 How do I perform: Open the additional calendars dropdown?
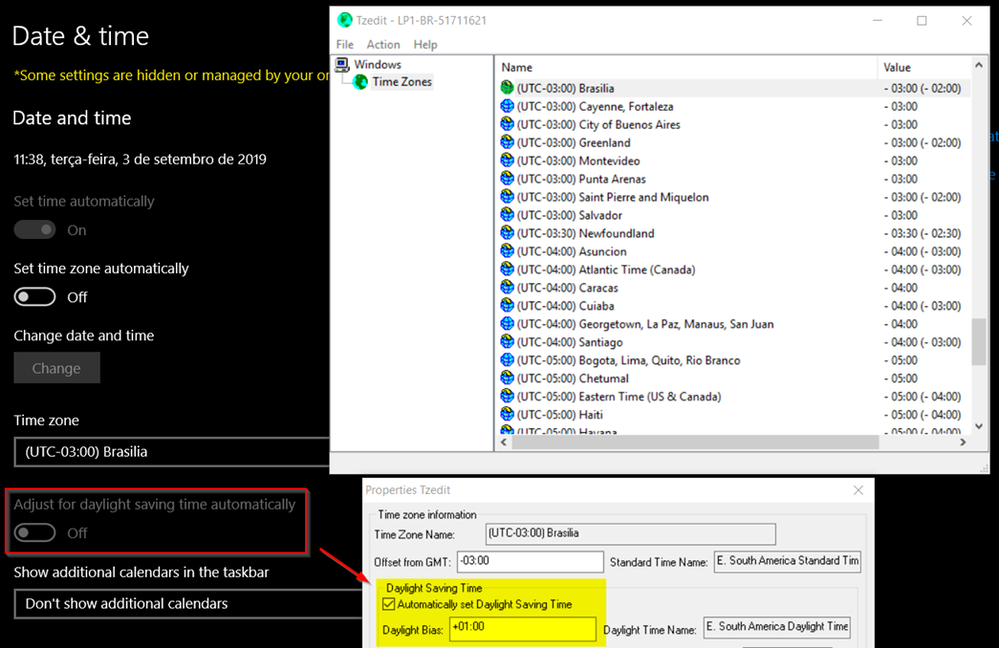189,603
